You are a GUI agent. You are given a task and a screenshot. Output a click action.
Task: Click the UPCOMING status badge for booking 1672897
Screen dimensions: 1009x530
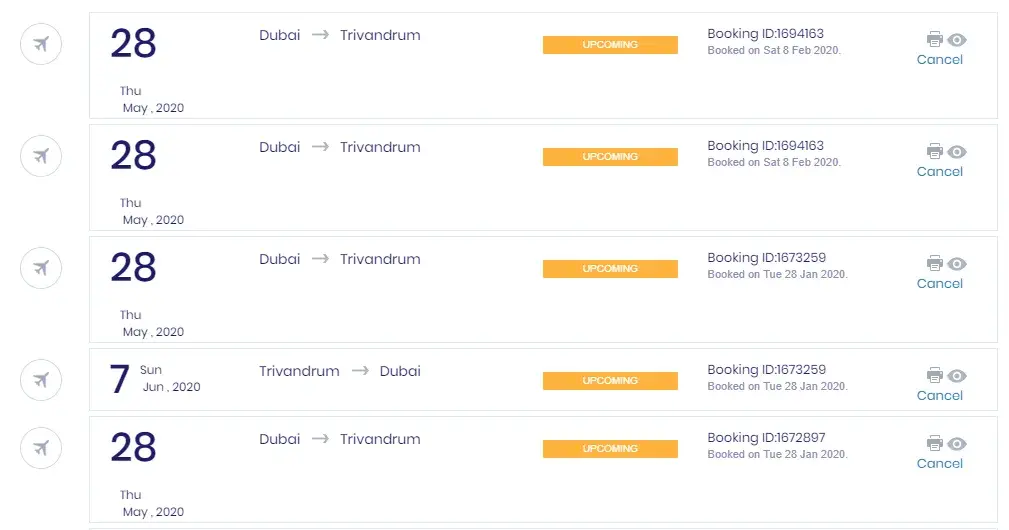pyautogui.click(x=610, y=449)
